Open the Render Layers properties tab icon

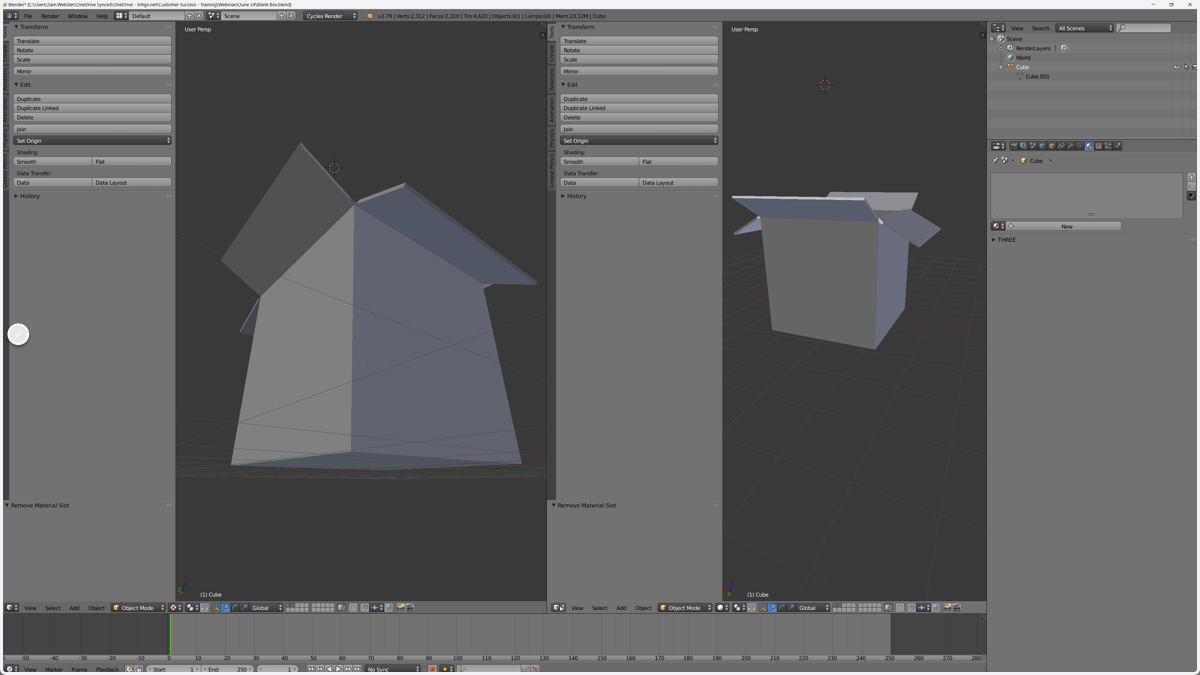click(1023, 146)
